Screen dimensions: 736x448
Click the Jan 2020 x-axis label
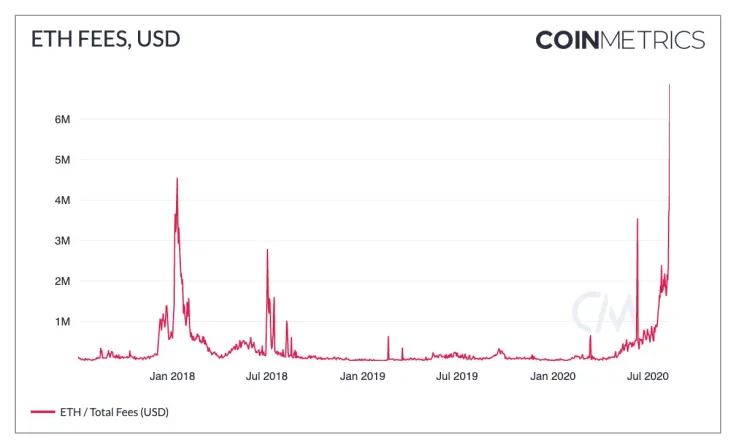click(552, 376)
